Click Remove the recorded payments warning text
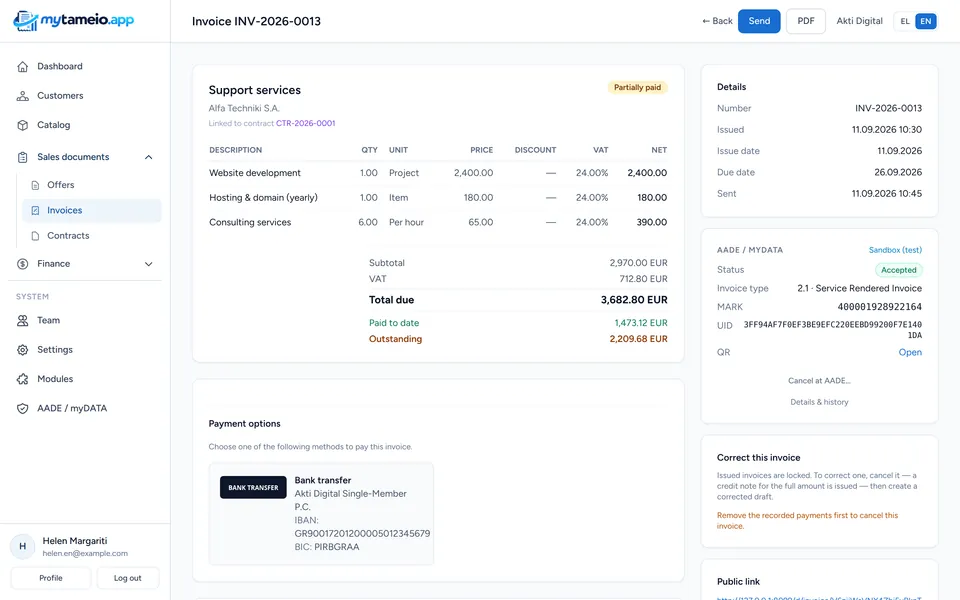This screenshot has height=600, width=960. (808, 520)
